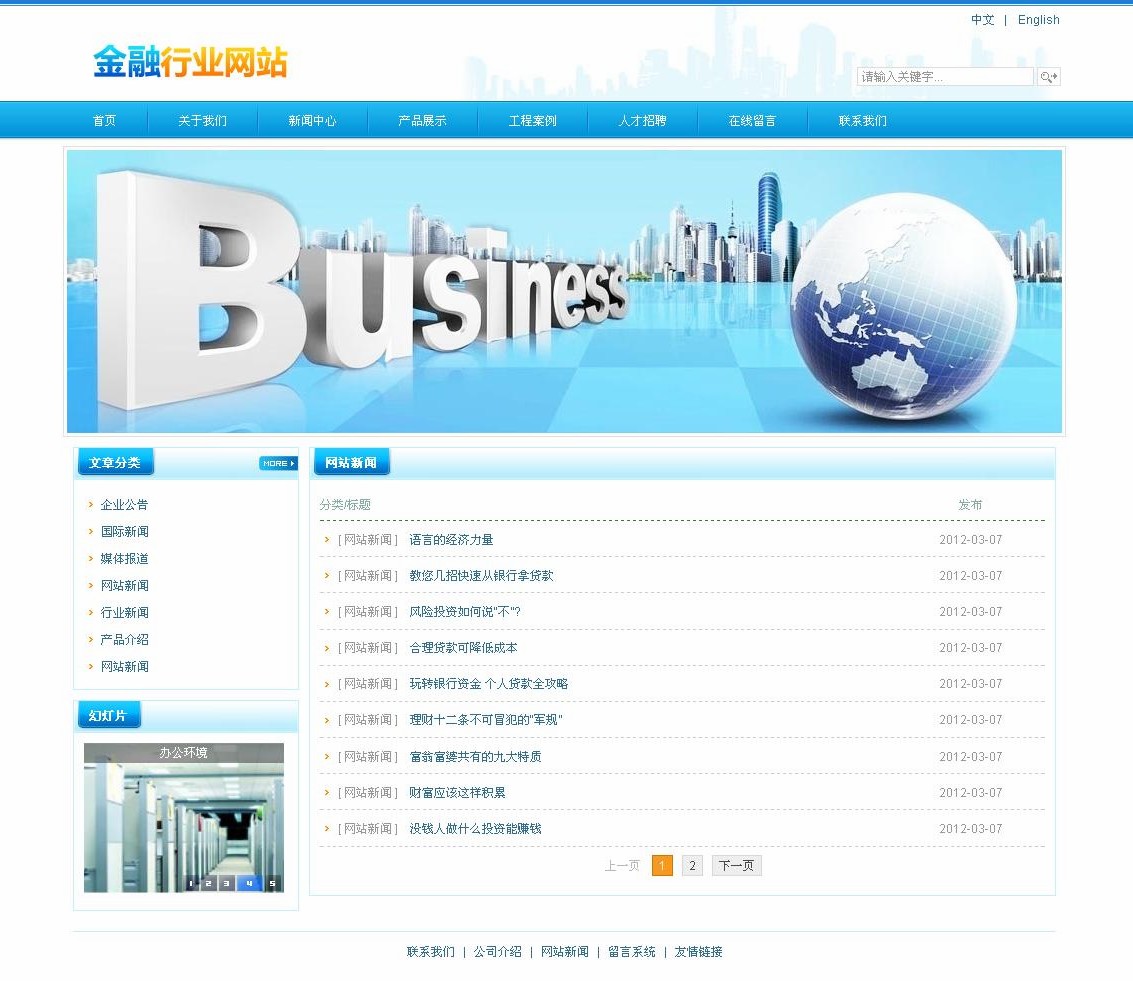Viewport: 1133px width, 981px height.
Task: Open the 企业公告 category
Action: (124, 505)
